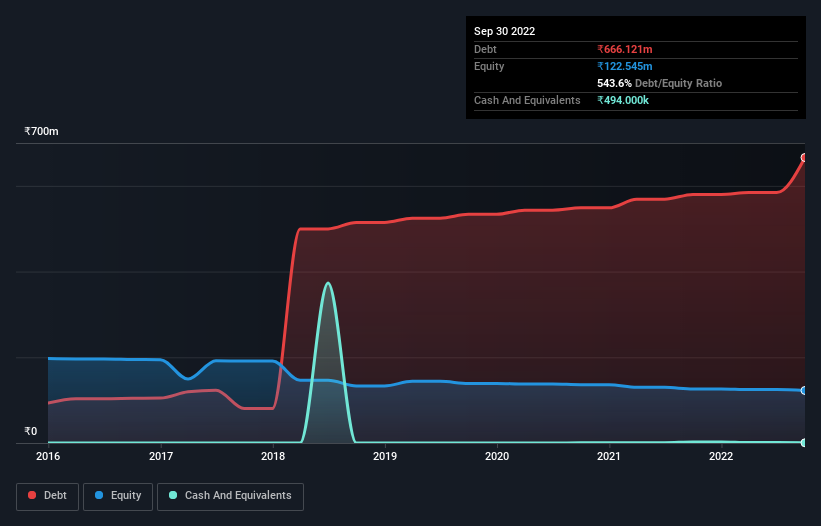Click the ₹122.545m equity value
The width and height of the screenshot is (821, 526).
coord(625,66)
